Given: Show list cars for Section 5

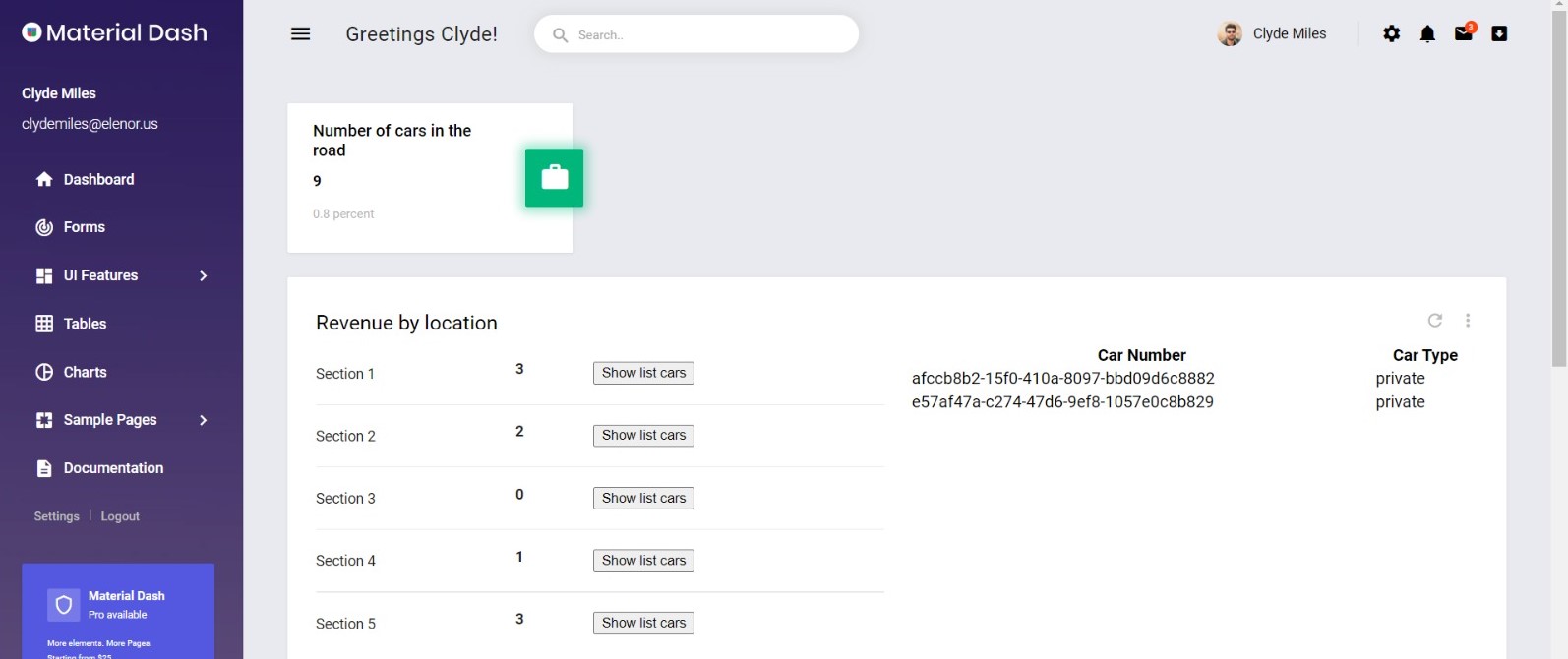Looking at the screenshot, I should pyautogui.click(x=643, y=623).
